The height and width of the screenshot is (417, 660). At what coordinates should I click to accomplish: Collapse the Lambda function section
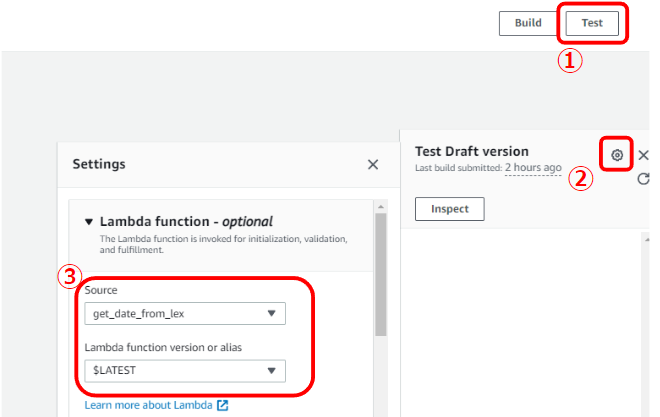click(89, 222)
